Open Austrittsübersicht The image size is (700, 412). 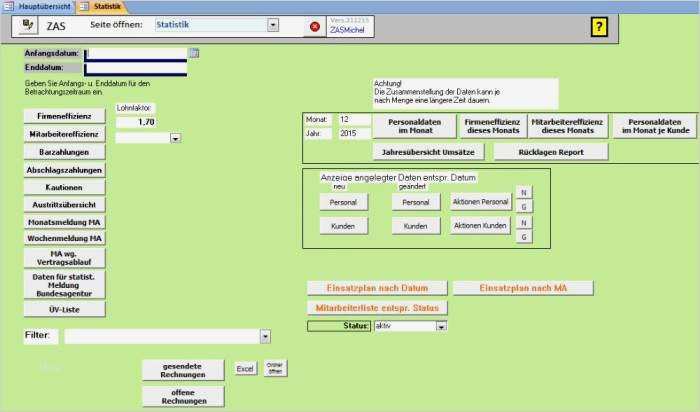pyautogui.click(x=65, y=205)
